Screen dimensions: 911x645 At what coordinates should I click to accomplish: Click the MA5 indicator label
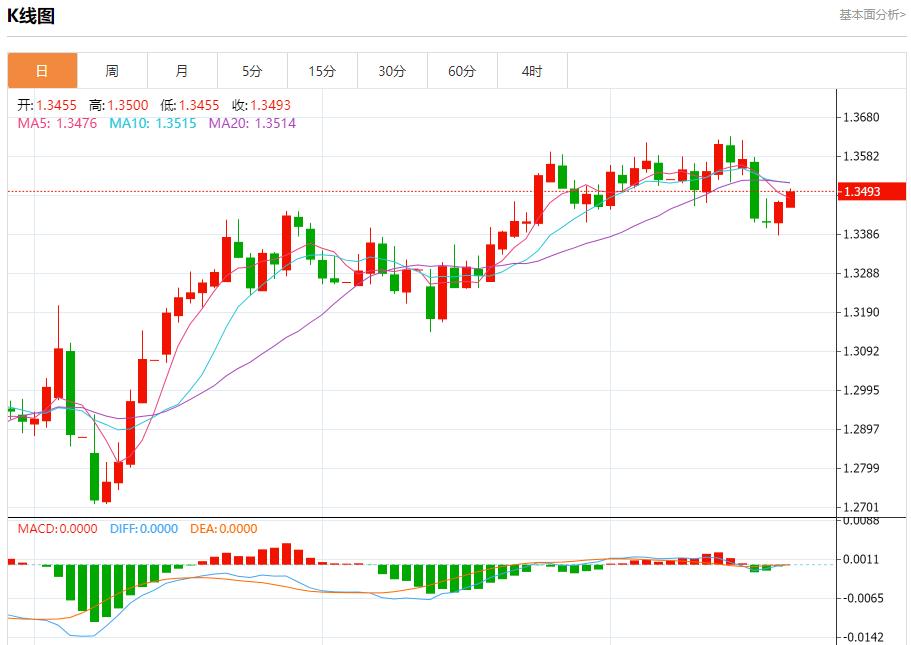[x=57, y=123]
